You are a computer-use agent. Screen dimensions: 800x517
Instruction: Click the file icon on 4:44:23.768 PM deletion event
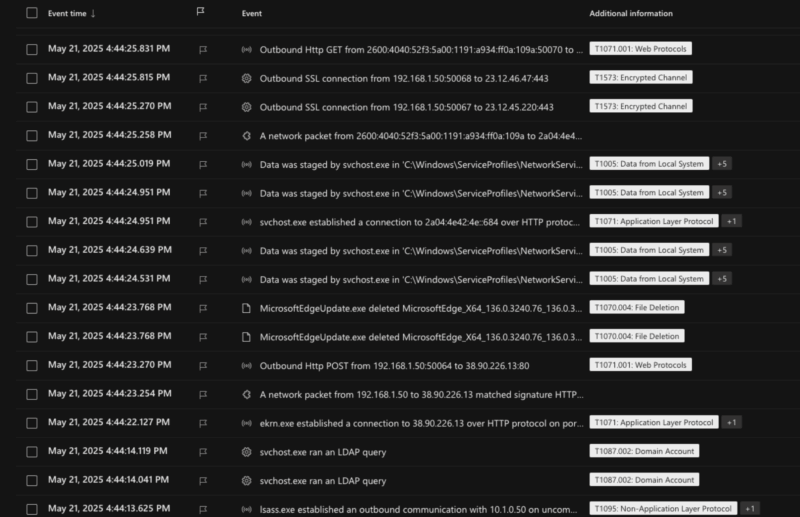tap(246, 308)
